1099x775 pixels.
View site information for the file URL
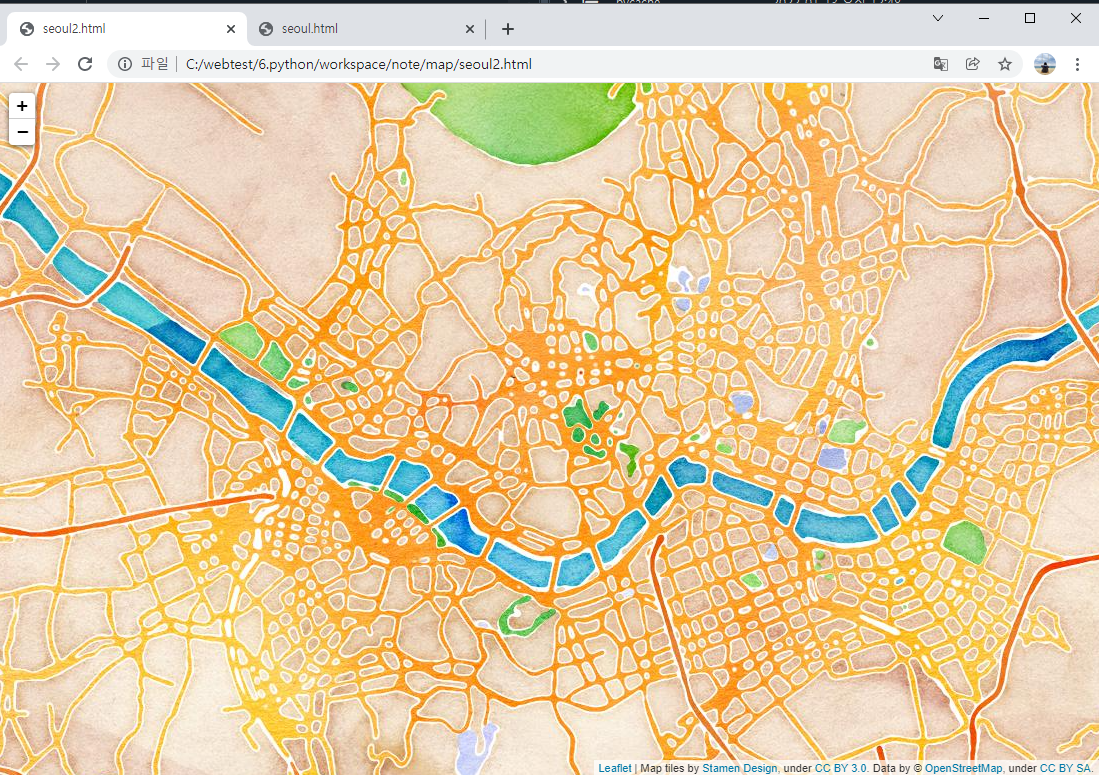click(125, 64)
